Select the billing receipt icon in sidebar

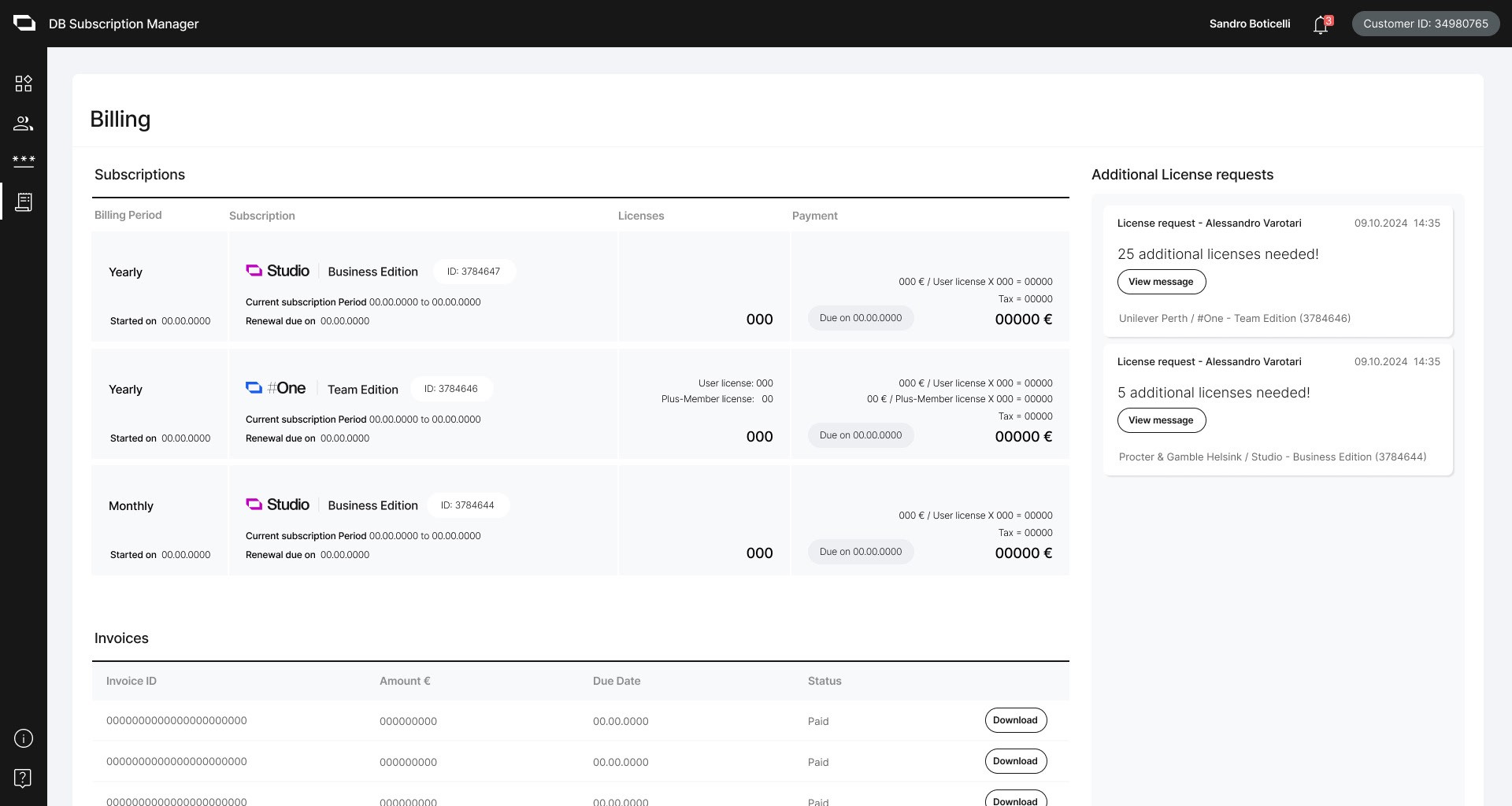coord(24,202)
